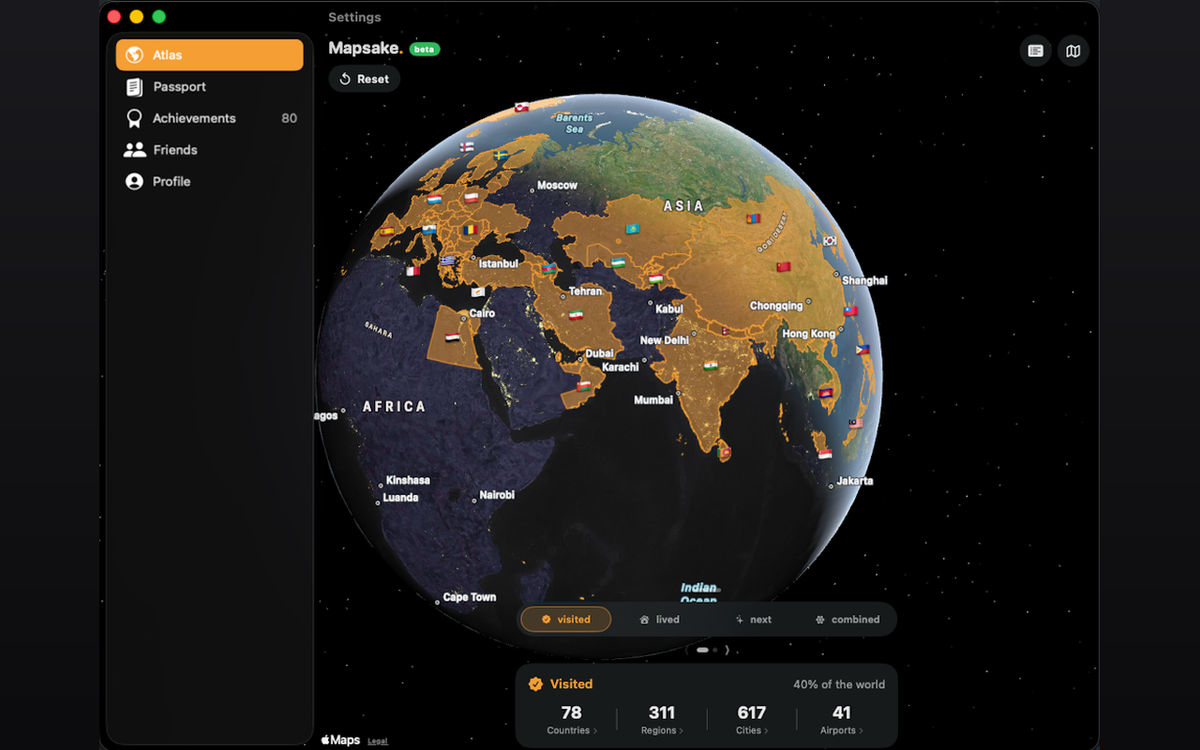Click the India flag on globe

point(711,365)
